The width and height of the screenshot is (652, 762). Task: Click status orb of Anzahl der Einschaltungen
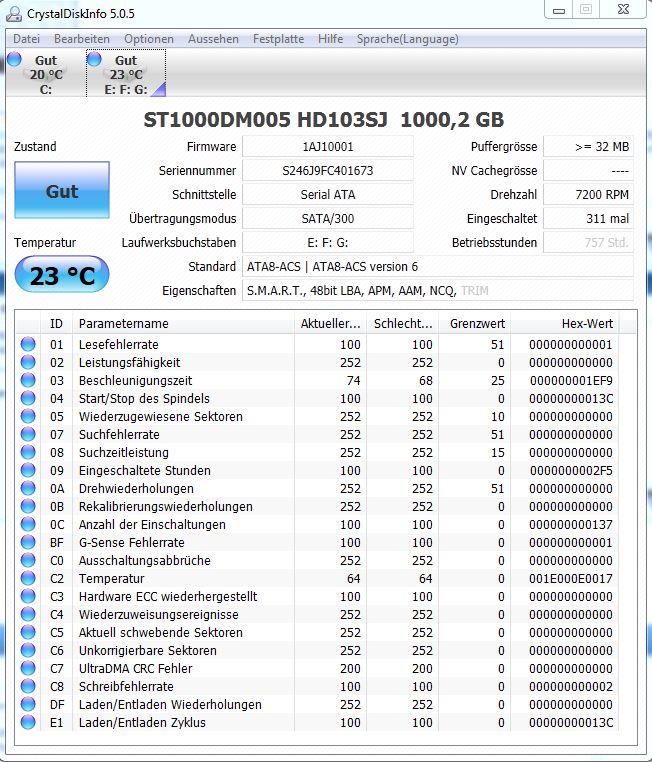tap(28, 524)
